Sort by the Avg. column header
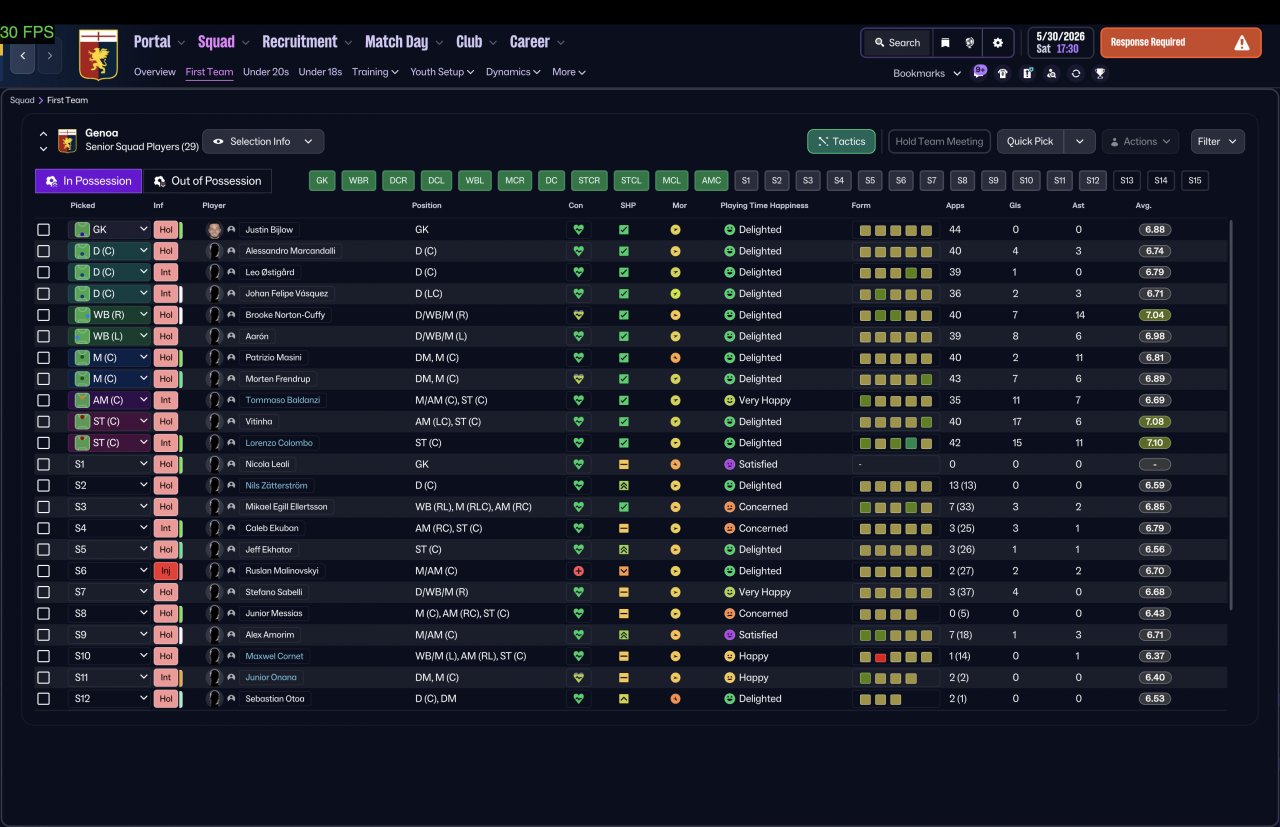The image size is (1280, 827). tap(1143, 205)
